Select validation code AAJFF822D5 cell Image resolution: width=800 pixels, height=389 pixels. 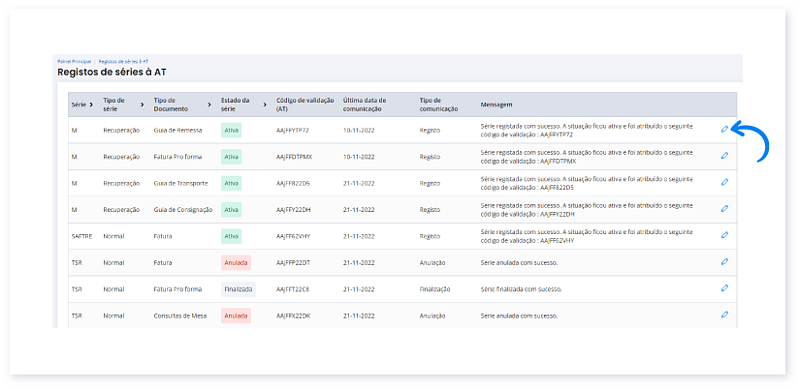[x=293, y=183]
